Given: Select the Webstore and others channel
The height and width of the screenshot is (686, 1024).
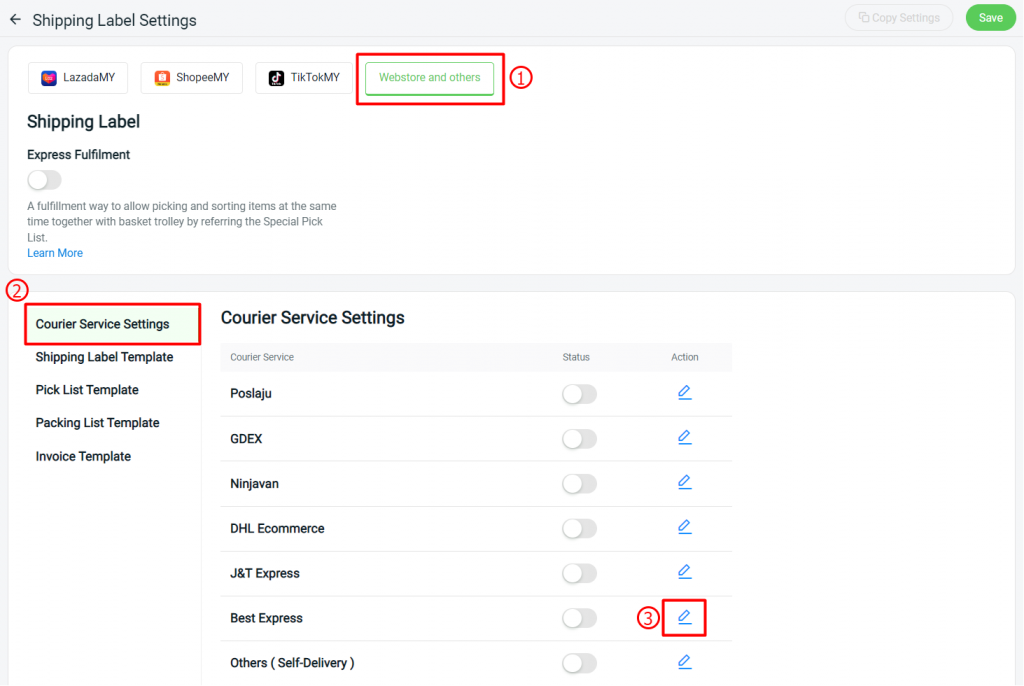Looking at the screenshot, I should pyautogui.click(x=429, y=77).
